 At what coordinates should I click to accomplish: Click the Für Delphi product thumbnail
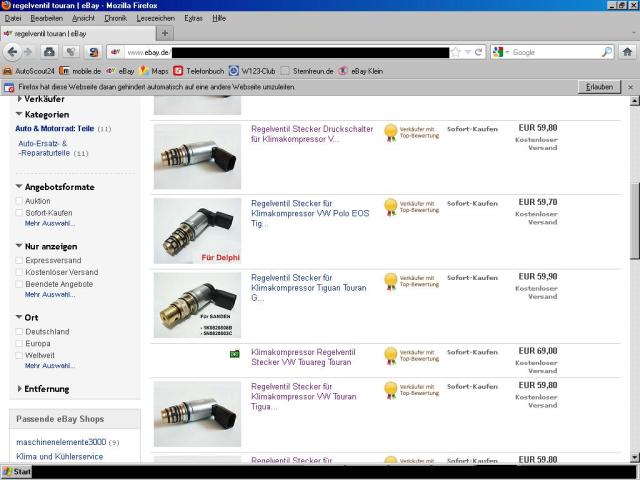click(197, 231)
